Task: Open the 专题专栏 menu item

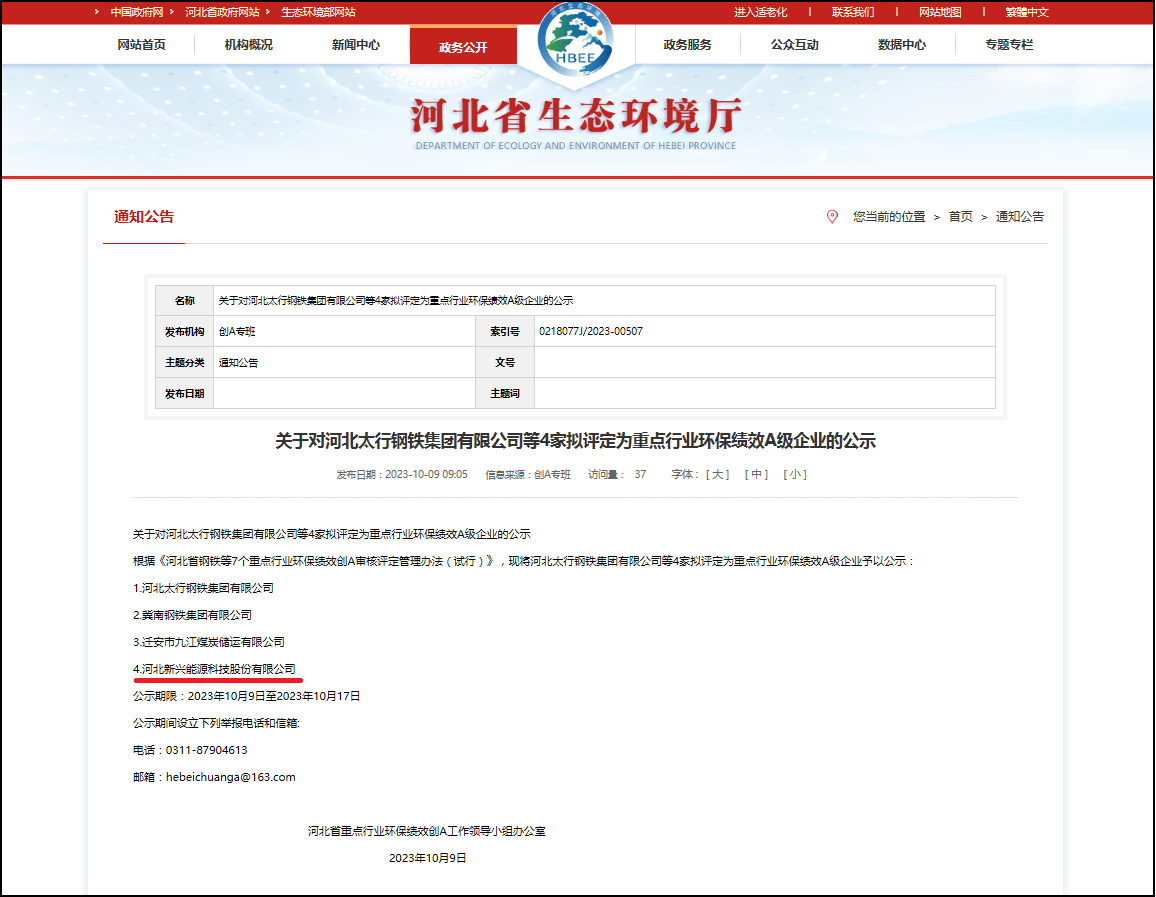Action: tap(1009, 45)
